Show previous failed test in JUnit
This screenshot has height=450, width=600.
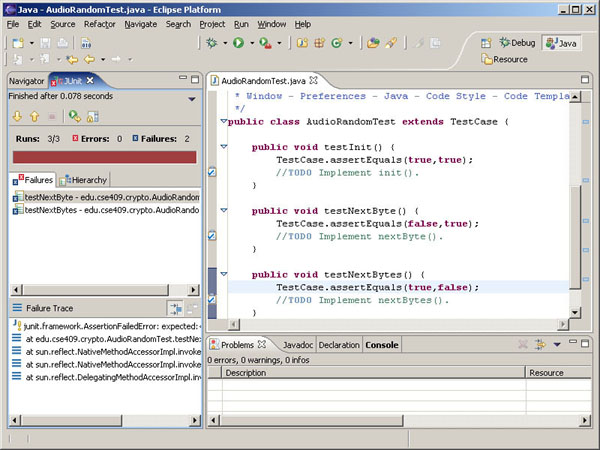[x=32, y=117]
